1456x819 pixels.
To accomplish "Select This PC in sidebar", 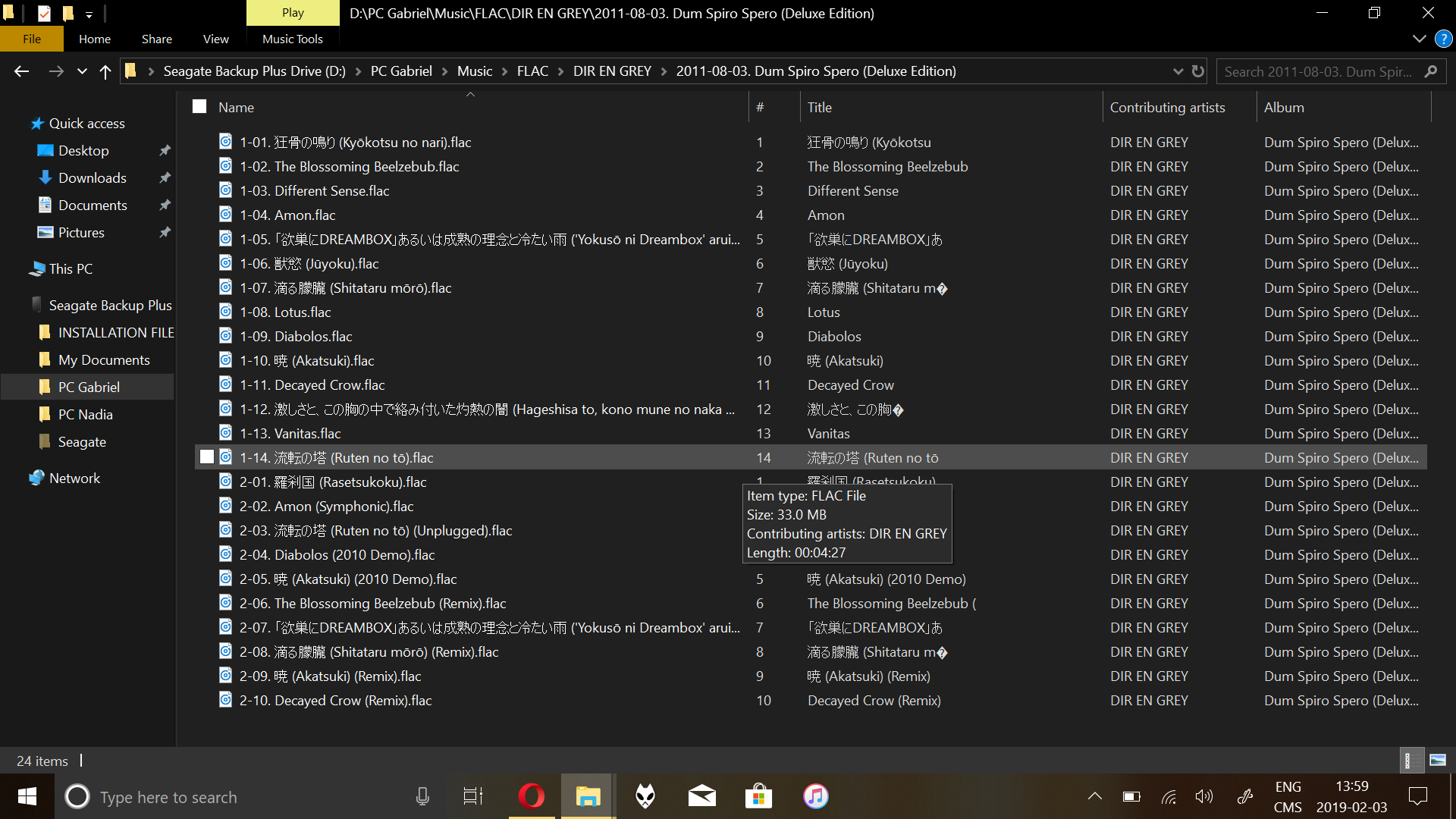I will click(x=71, y=268).
